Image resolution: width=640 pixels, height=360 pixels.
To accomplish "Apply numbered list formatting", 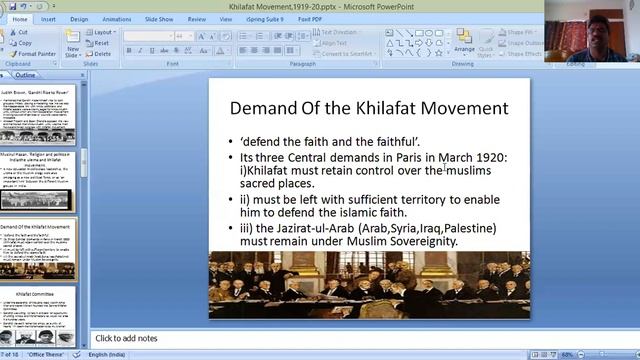I will [259, 37].
